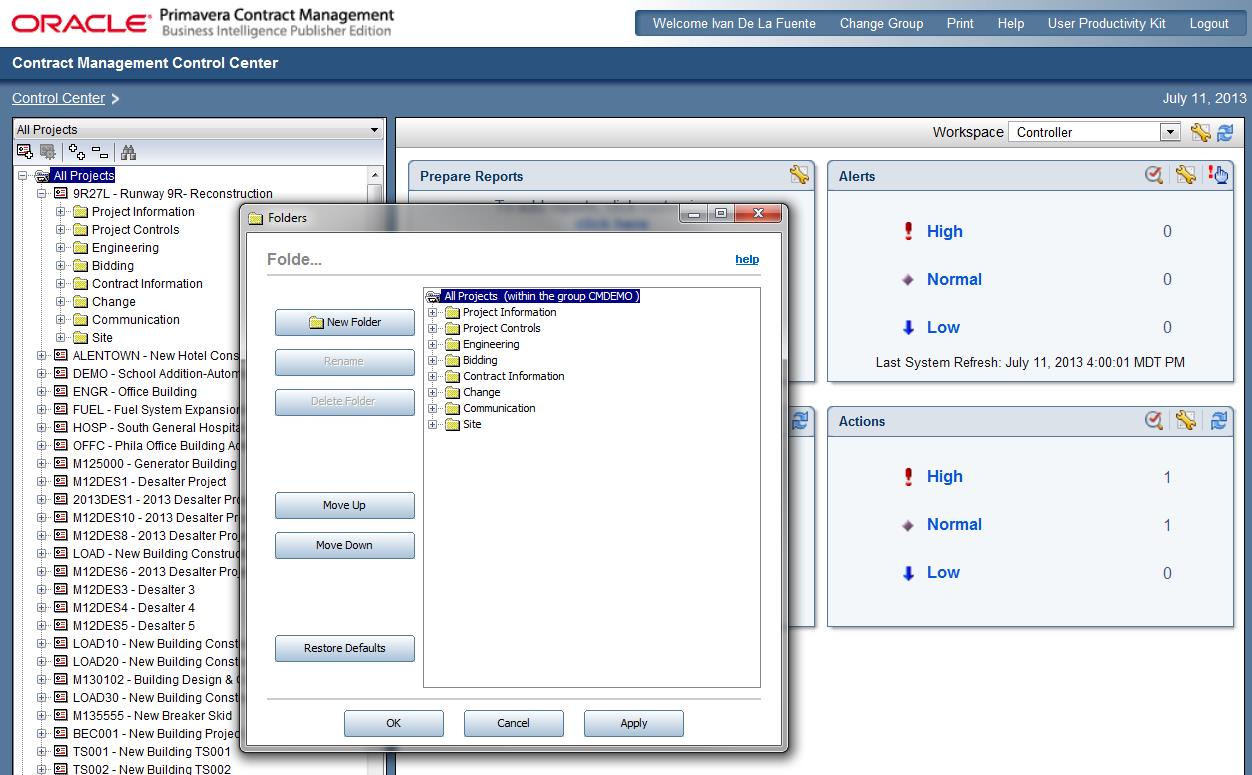The height and width of the screenshot is (775, 1252).
Task: Customize the Prepare Reports panel wrench
Action: point(798,174)
